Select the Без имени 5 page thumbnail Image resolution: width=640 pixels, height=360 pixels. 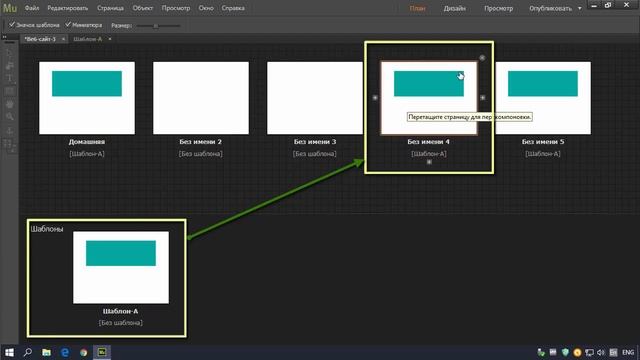[543, 98]
